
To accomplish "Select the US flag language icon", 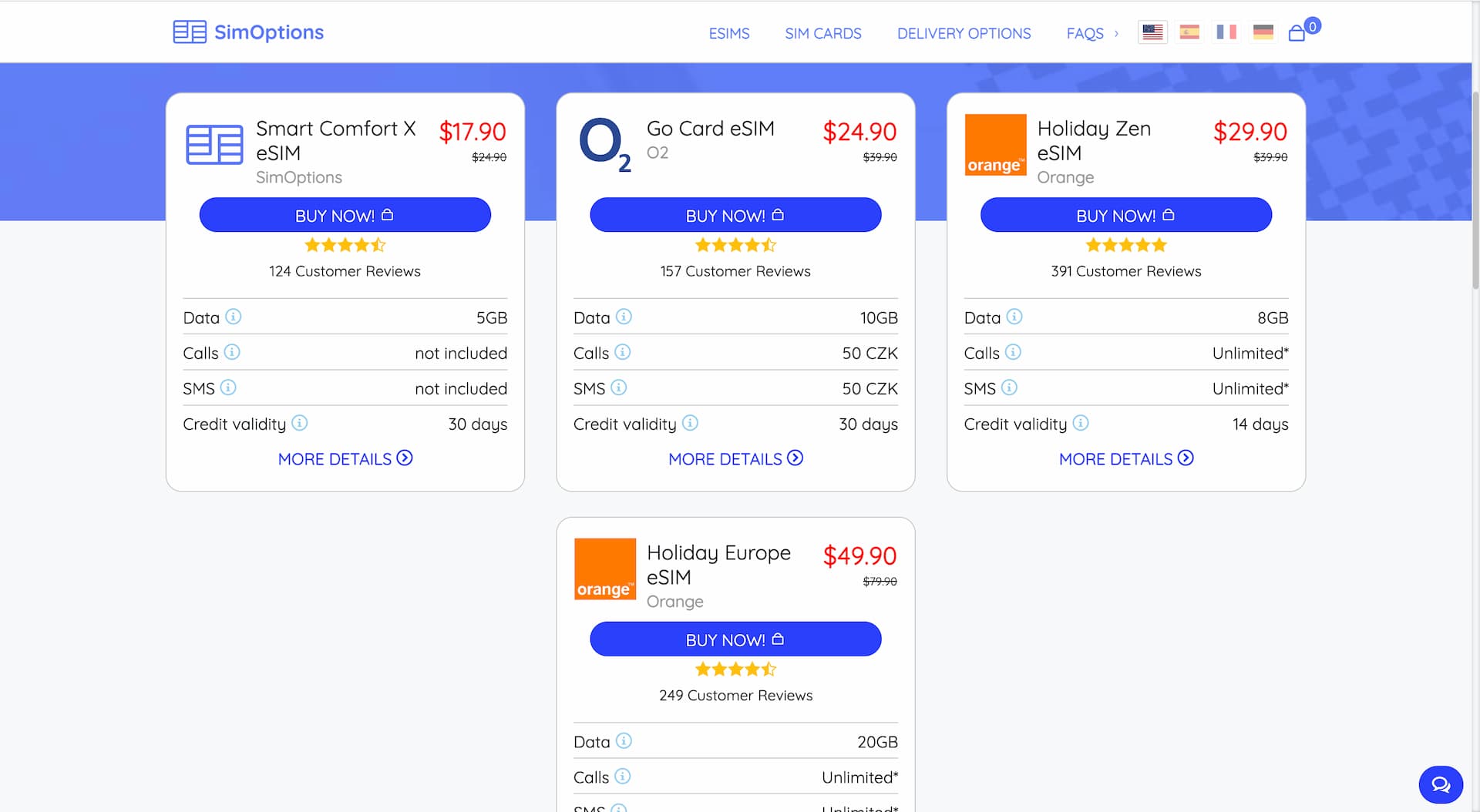I will 1152,32.
